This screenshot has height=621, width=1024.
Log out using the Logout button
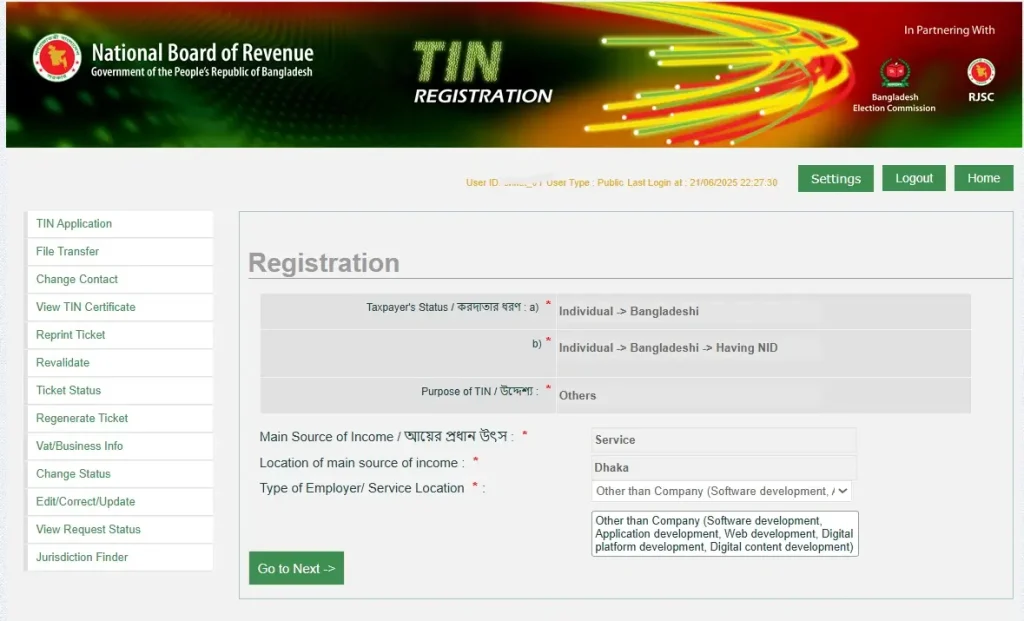pyautogui.click(x=914, y=178)
